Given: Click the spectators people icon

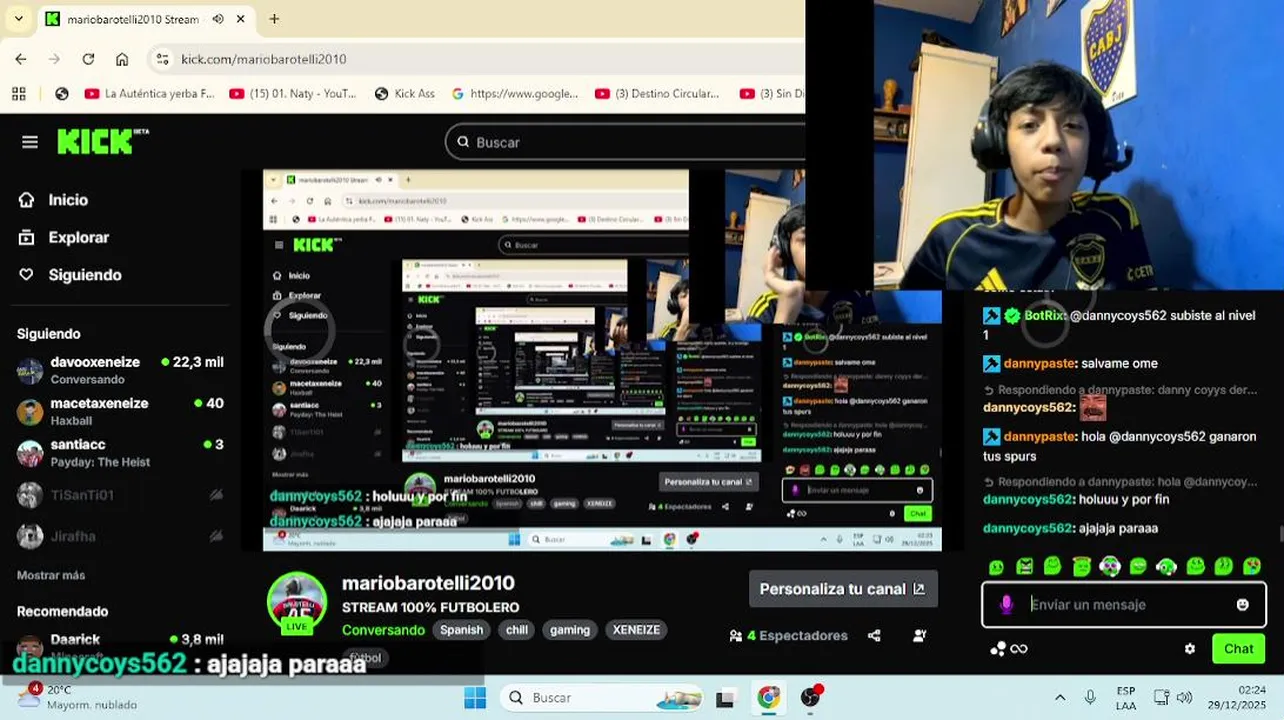Looking at the screenshot, I should (x=736, y=635).
